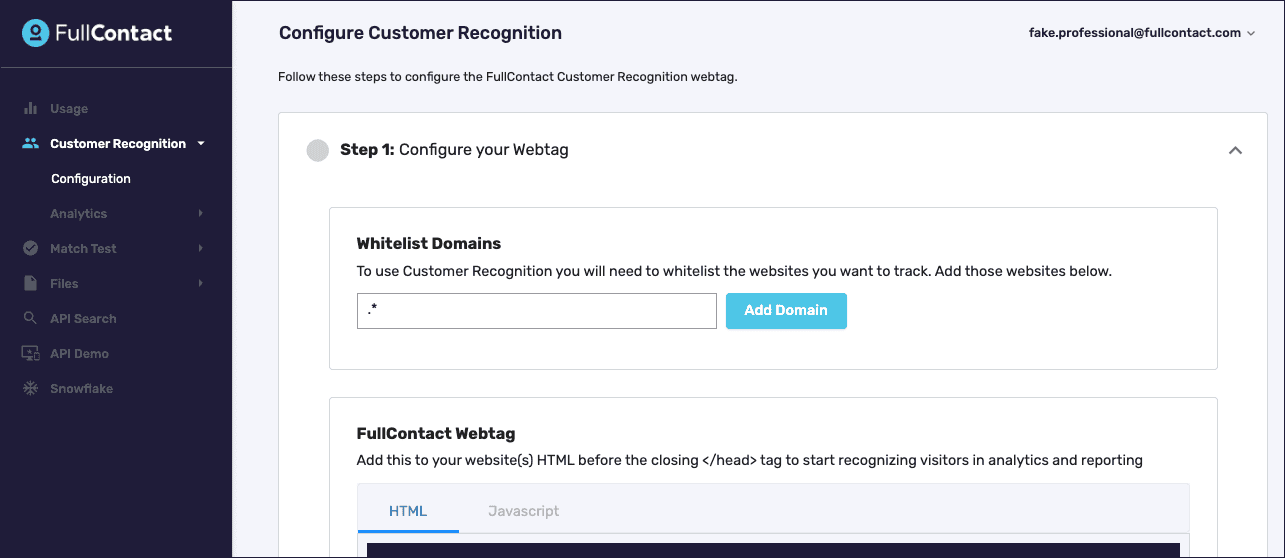
Task: Click the whitelist domain input field
Action: pyautogui.click(x=537, y=311)
